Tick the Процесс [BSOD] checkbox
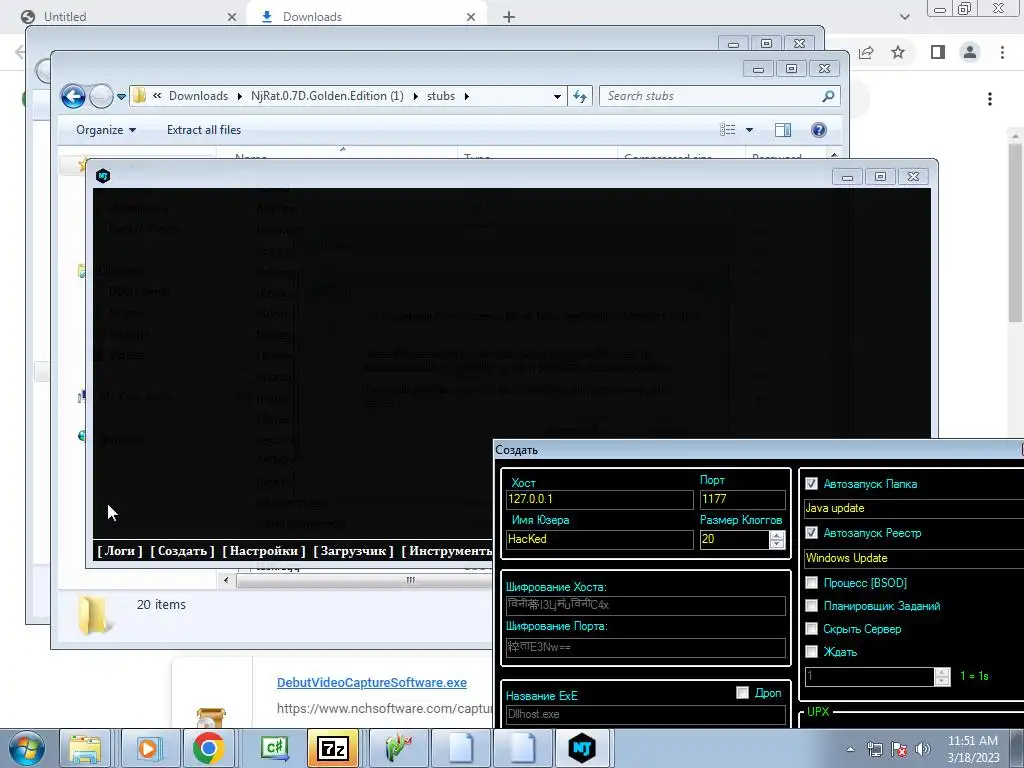Image resolution: width=1024 pixels, height=768 pixels. coord(811,583)
